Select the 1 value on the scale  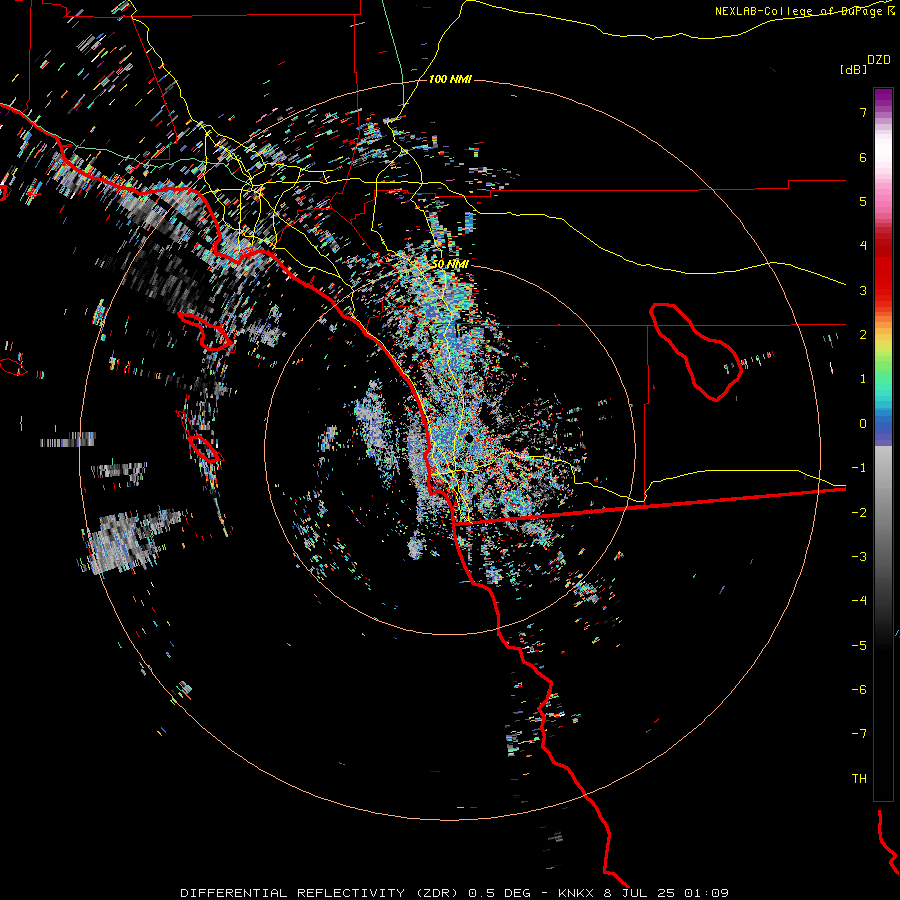click(x=863, y=379)
